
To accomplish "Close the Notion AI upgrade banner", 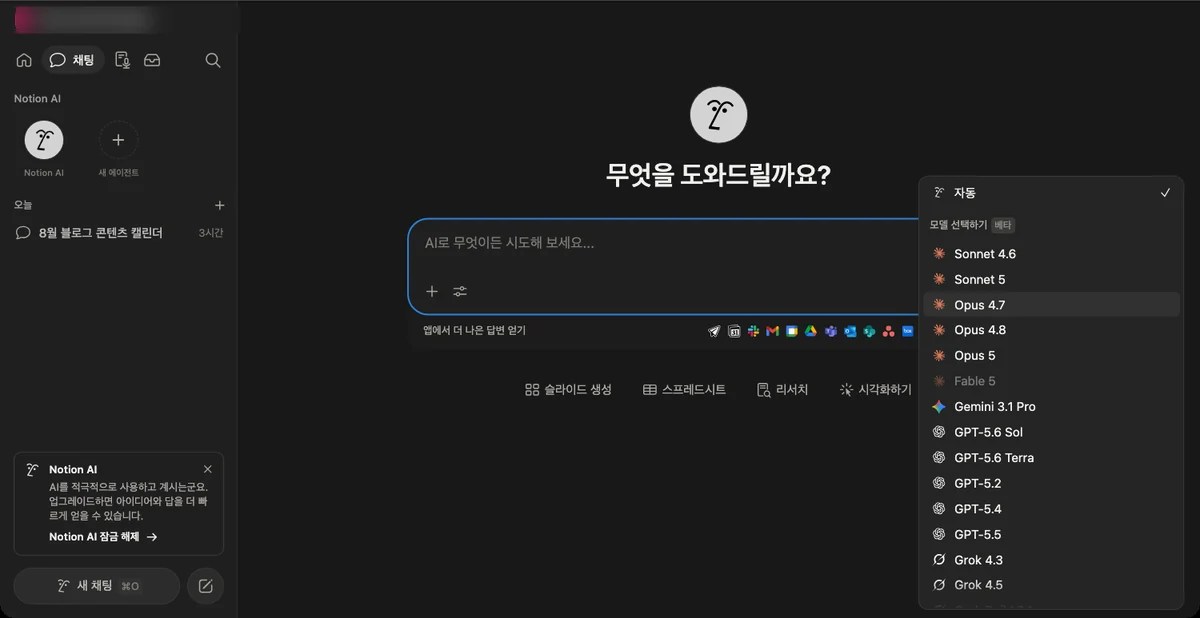I will point(208,469).
